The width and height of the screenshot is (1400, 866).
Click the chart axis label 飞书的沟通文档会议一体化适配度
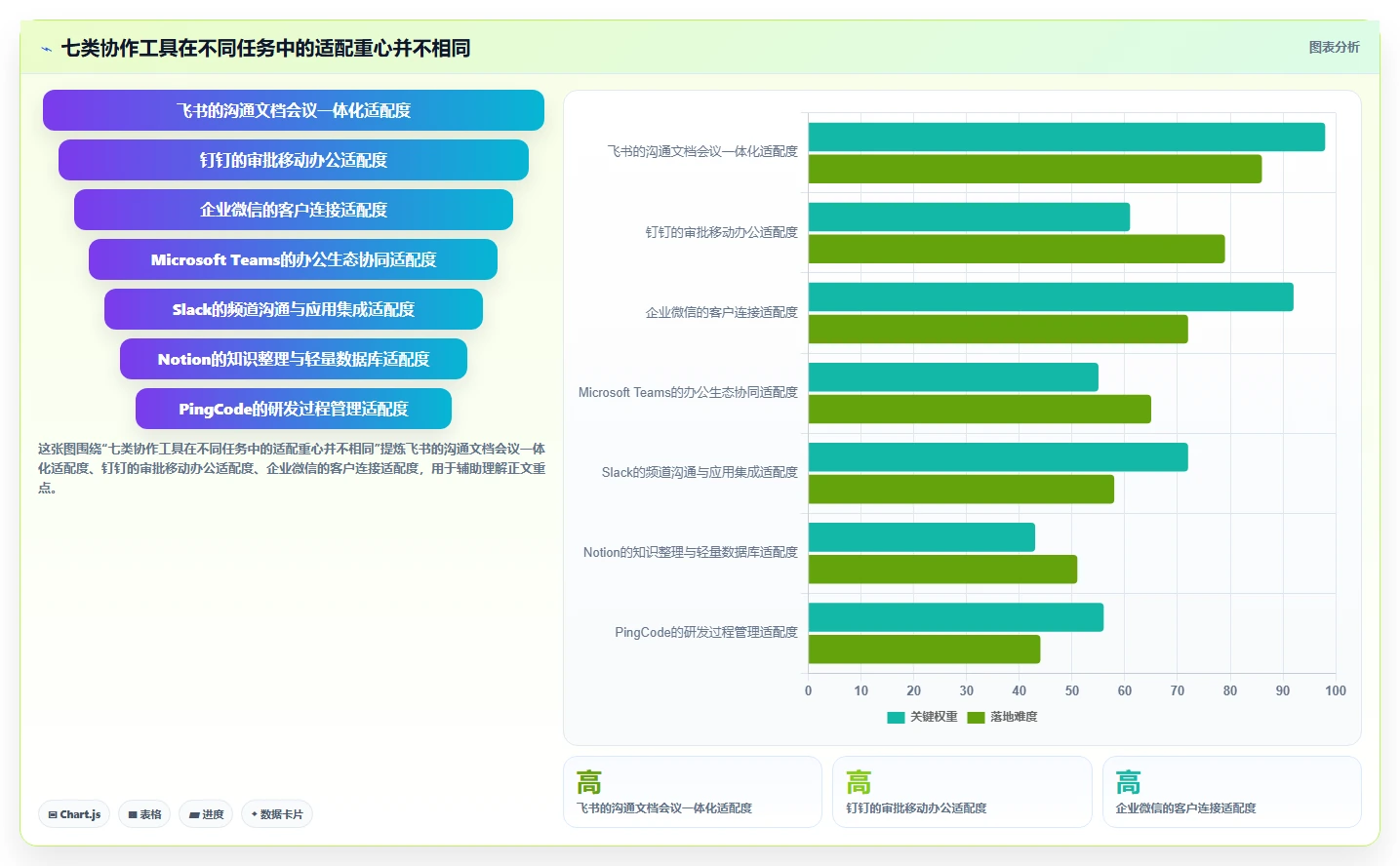(x=702, y=152)
